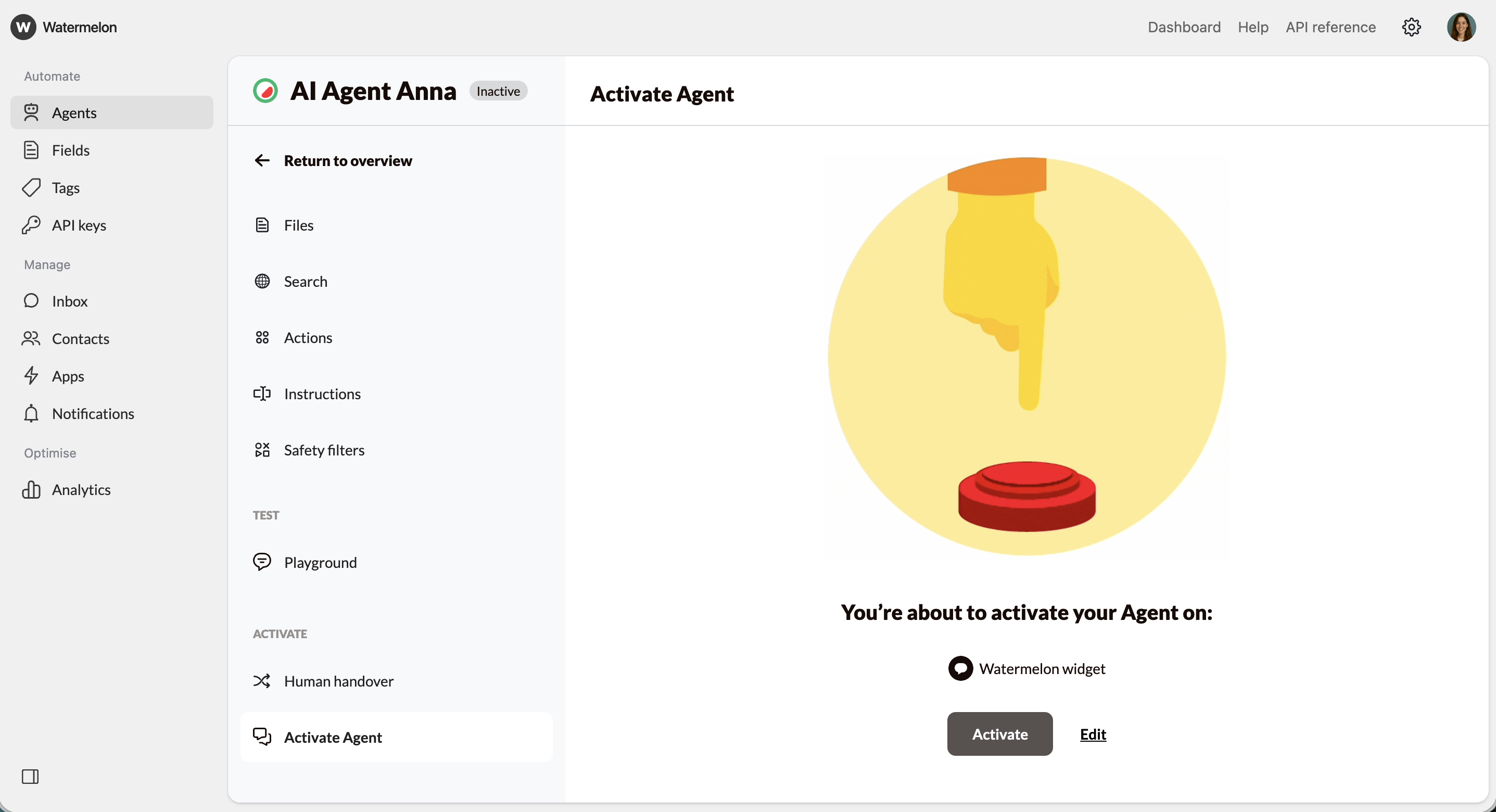Click the Inactive status badge
The width and height of the screenshot is (1496, 812).
click(498, 91)
